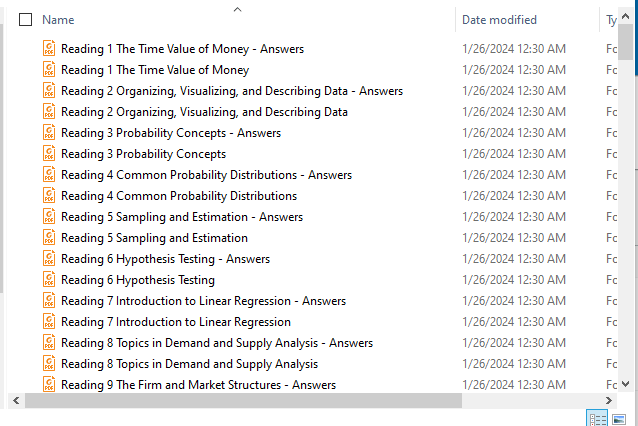Screen dimensions: 638x426
Task: Click PDF icon of Reading 5 Sampling and Estimation
Action: pyautogui.click(x=50, y=238)
